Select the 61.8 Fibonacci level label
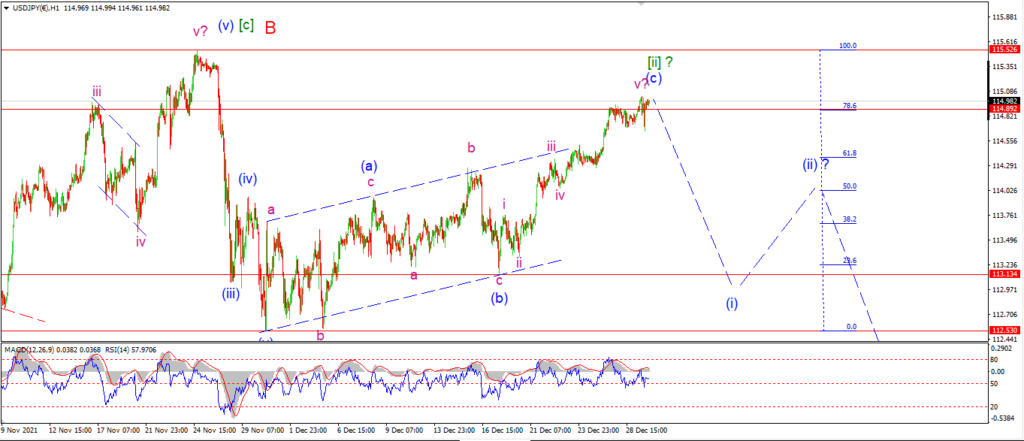This screenshot has height=441, width=1024. pos(850,153)
